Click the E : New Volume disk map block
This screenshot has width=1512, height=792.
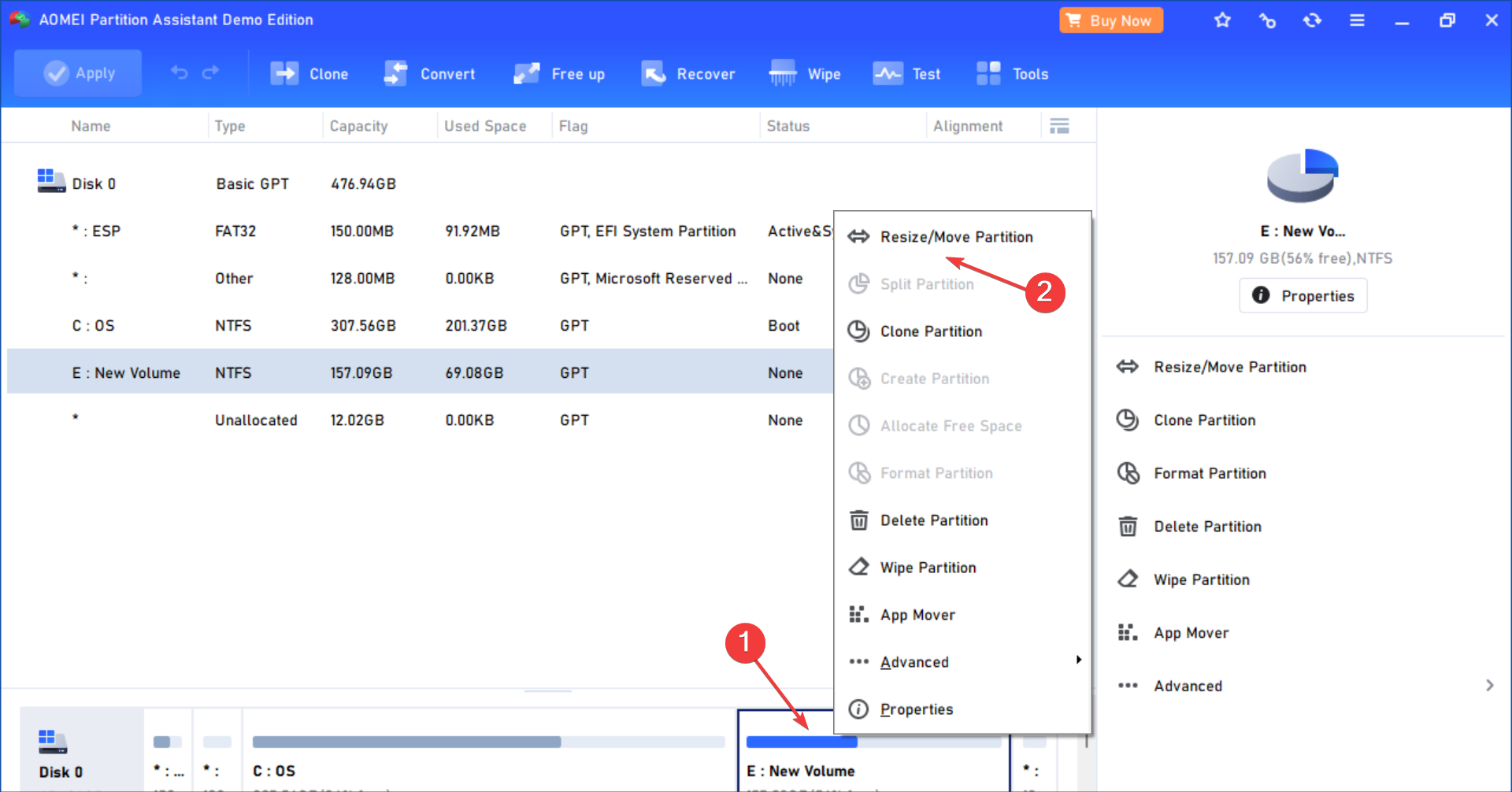tap(873, 749)
